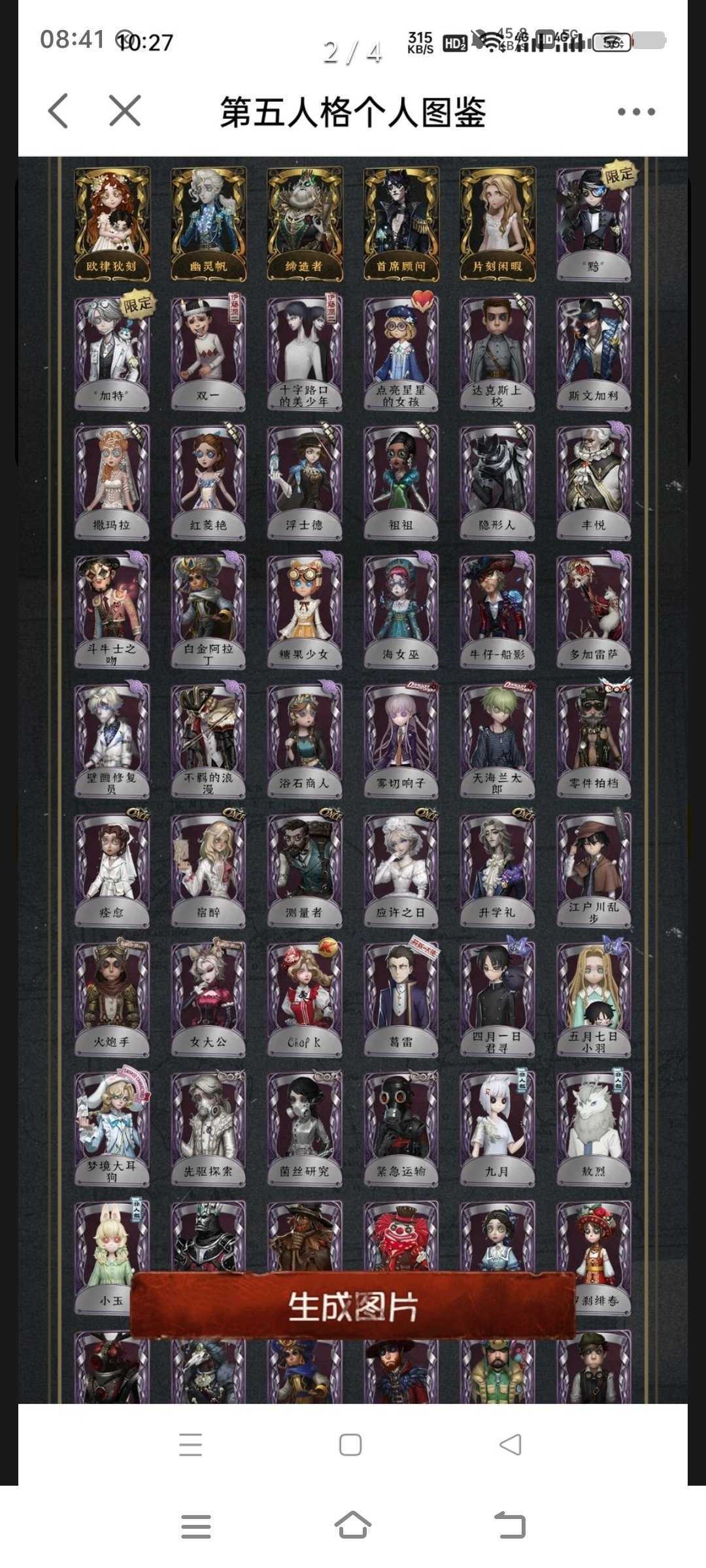706x1568 pixels.
Task: Select the 斯文加利 costume card
Action: (x=594, y=353)
